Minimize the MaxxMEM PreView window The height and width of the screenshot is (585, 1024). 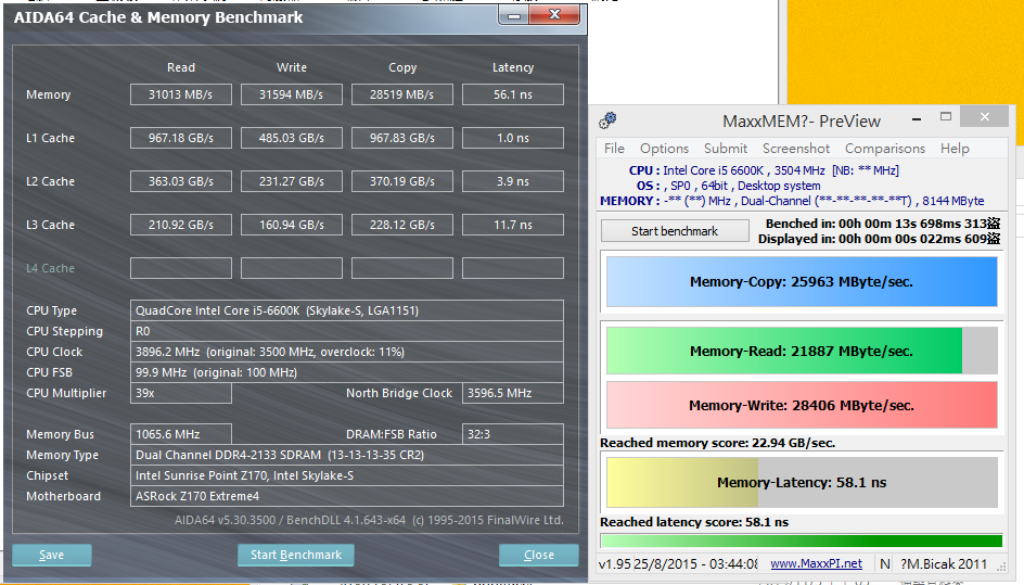click(916, 119)
